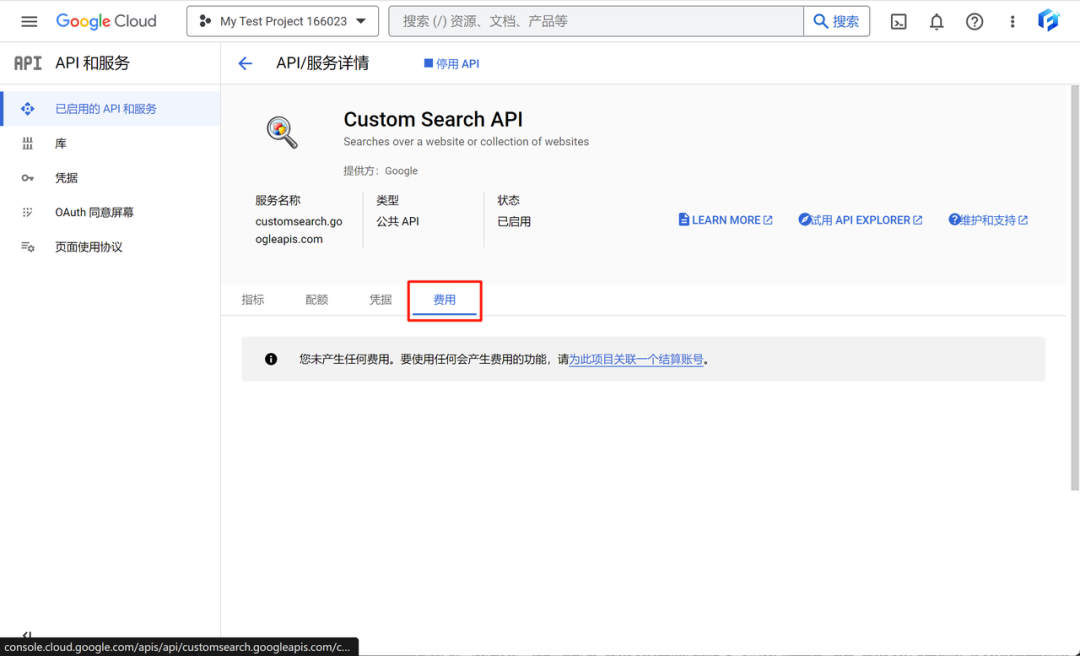Image resolution: width=1080 pixels, height=656 pixels.
Task: Click the credentials key icon
Action: [28, 178]
